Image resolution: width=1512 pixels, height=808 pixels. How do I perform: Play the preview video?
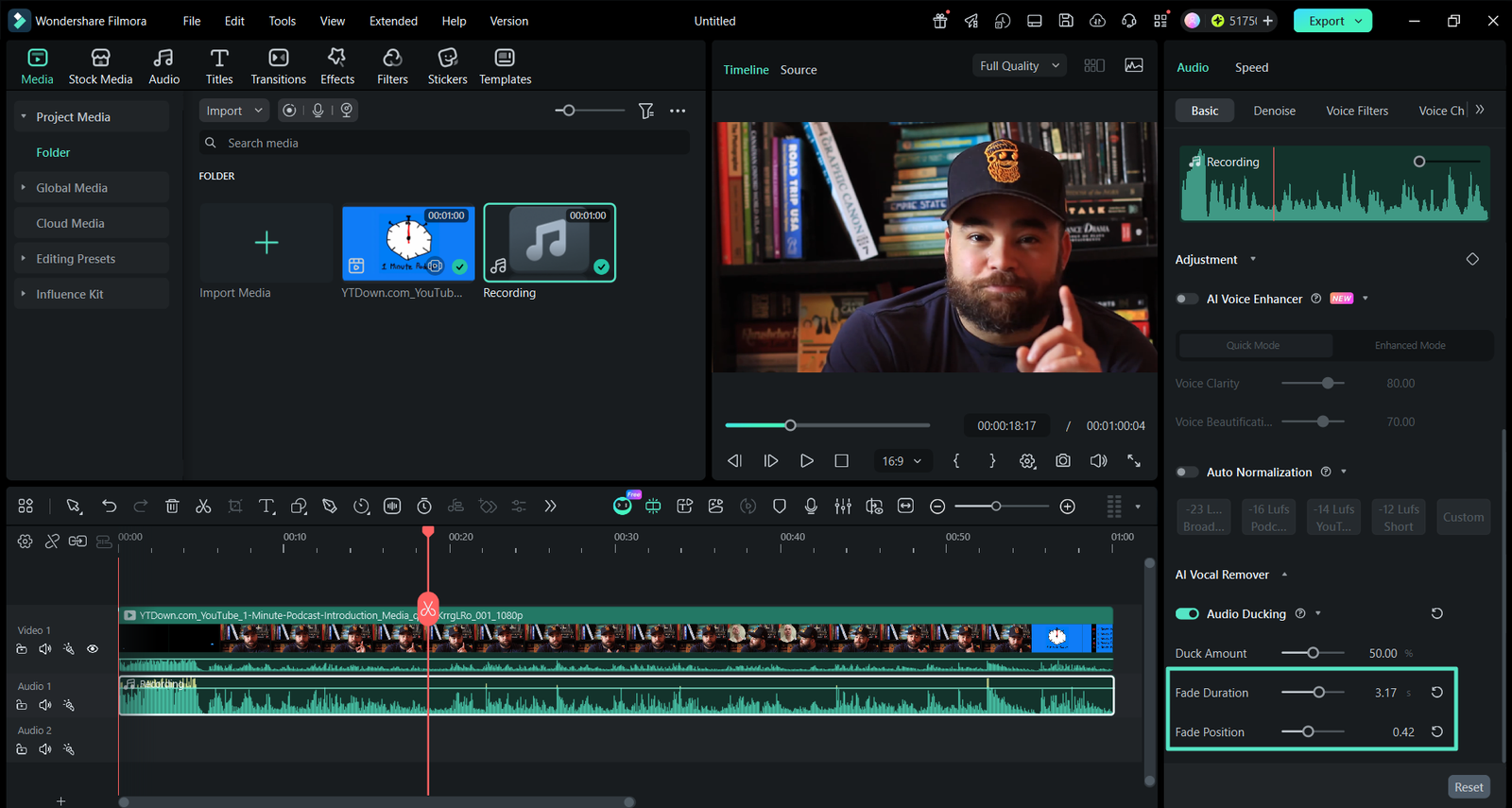click(806, 461)
